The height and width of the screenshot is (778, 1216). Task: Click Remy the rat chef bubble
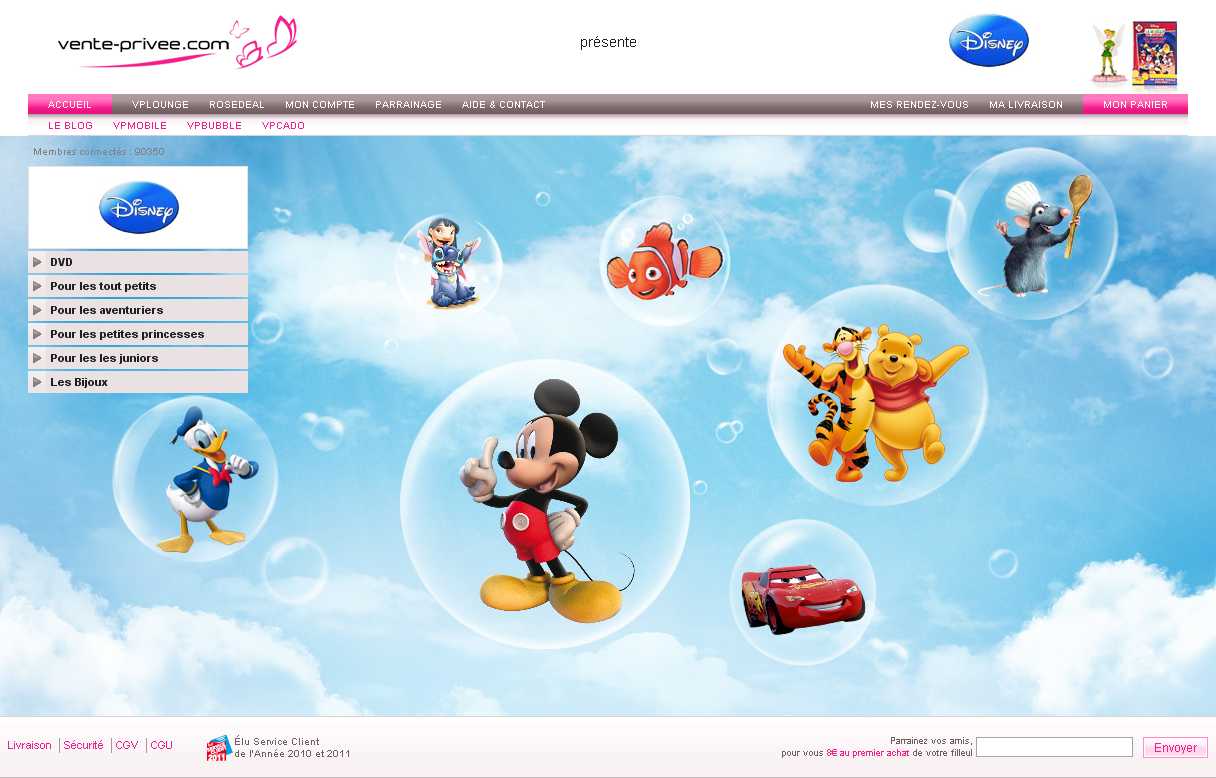(1031, 234)
